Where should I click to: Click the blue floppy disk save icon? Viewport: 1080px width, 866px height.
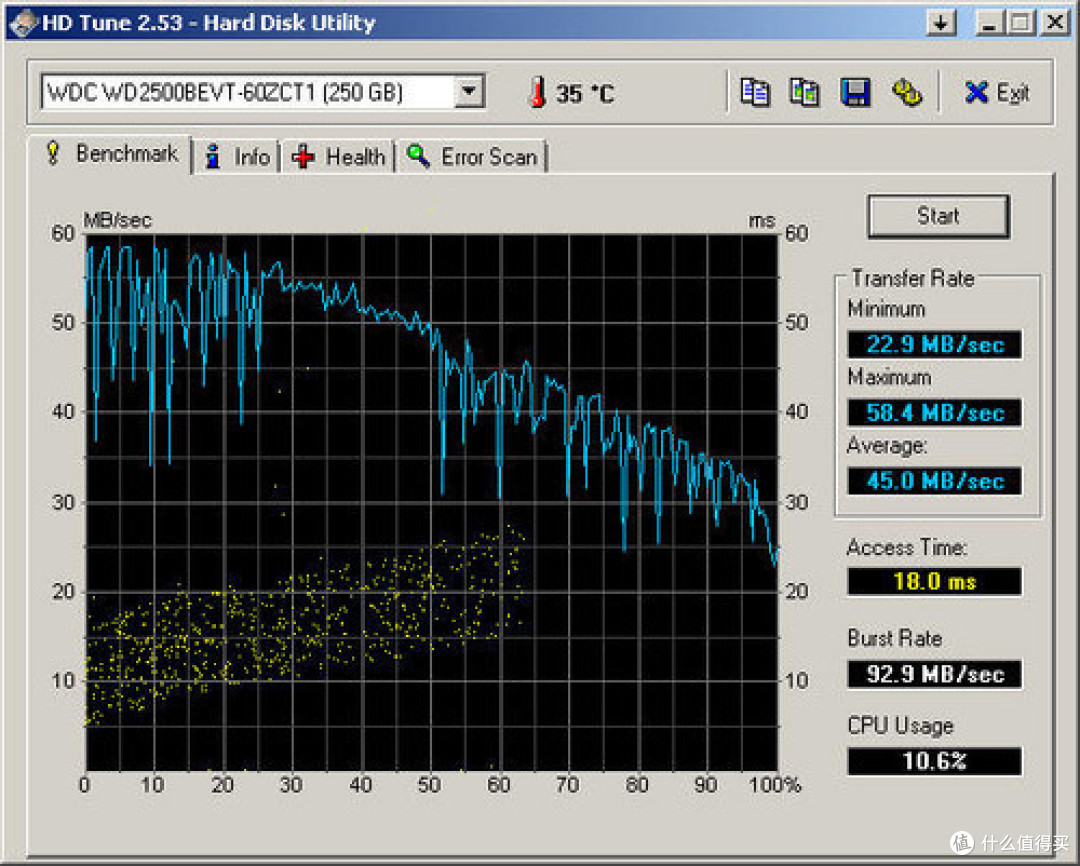pyautogui.click(x=855, y=92)
